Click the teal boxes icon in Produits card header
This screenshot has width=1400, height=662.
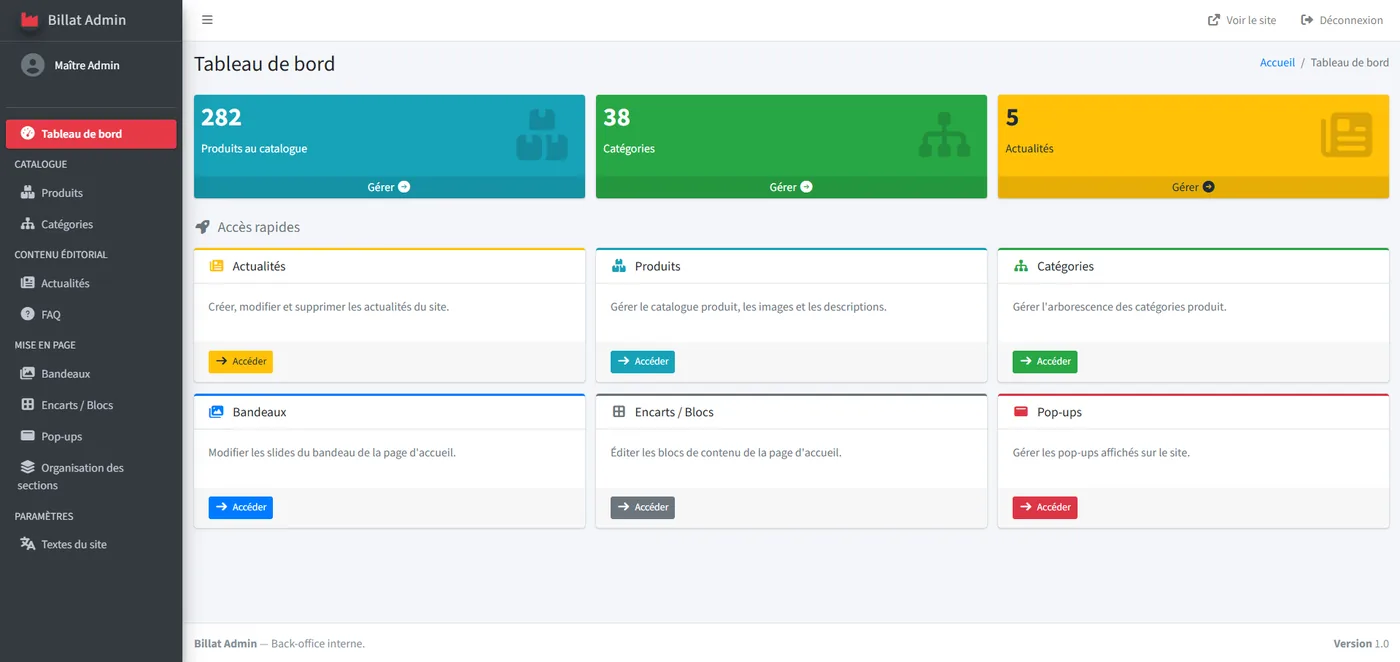tap(618, 266)
